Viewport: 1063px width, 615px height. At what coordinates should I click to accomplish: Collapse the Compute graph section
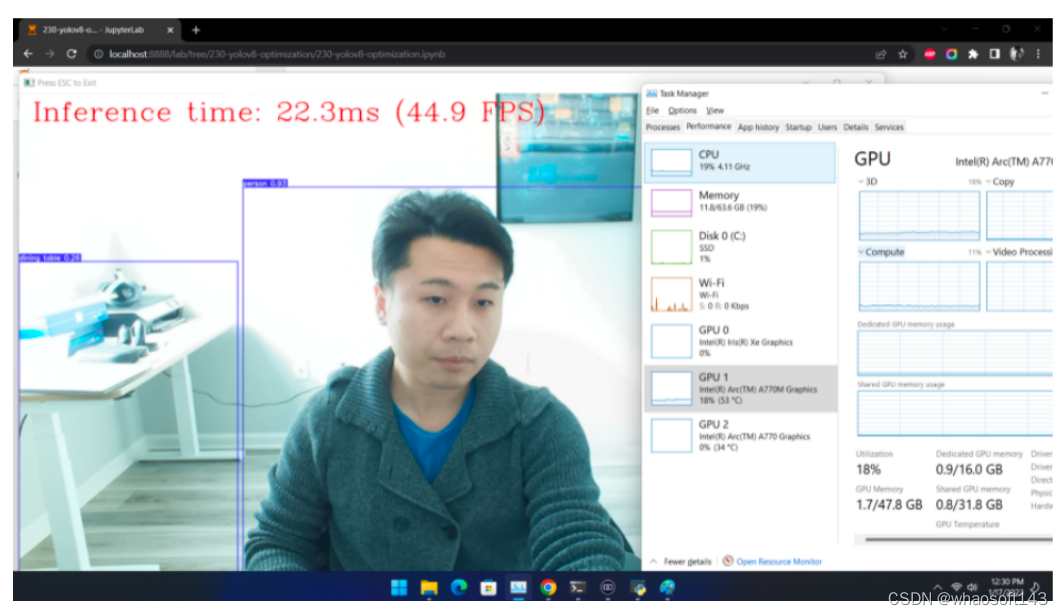(x=858, y=252)
